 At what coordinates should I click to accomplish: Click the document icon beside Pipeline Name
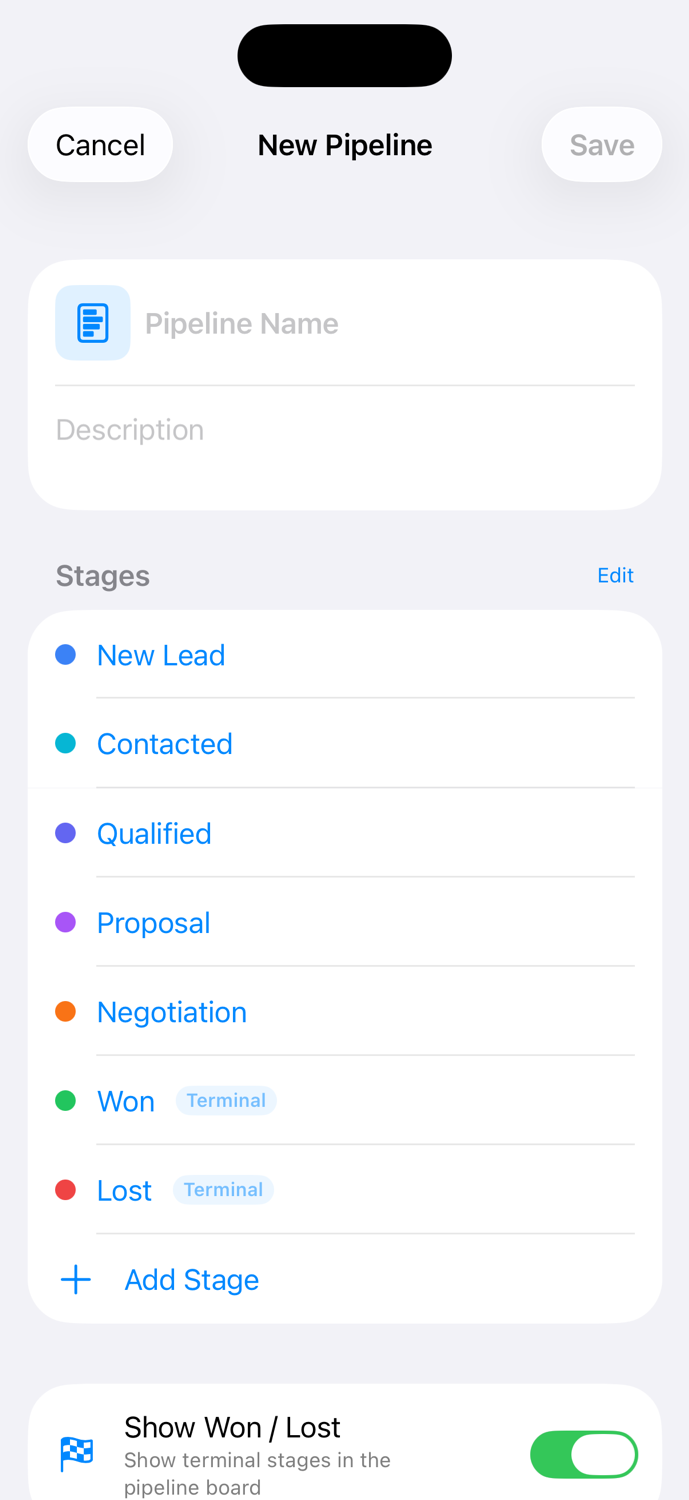[93, 322]
